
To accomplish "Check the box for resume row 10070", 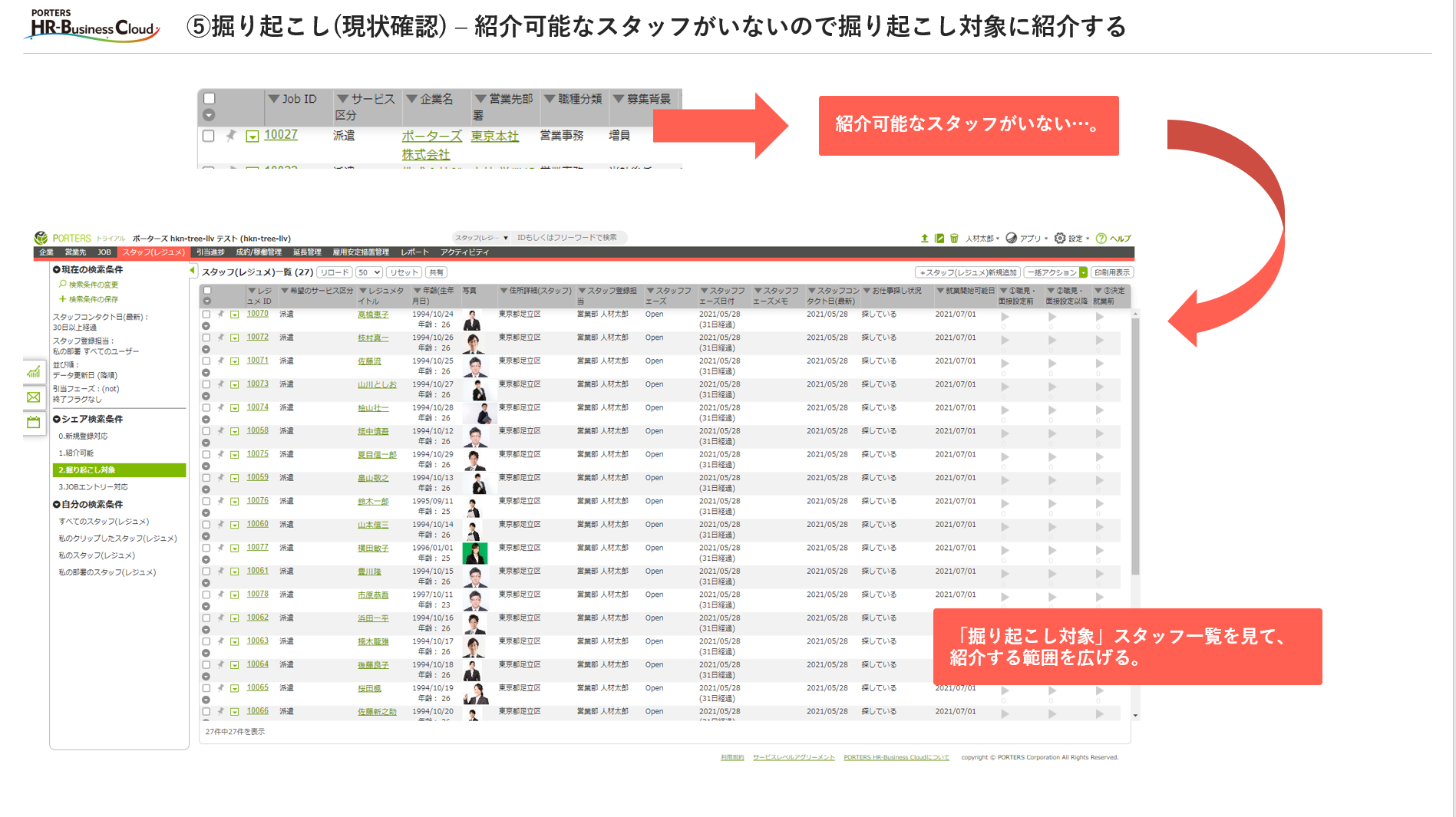I will (206, 315).
